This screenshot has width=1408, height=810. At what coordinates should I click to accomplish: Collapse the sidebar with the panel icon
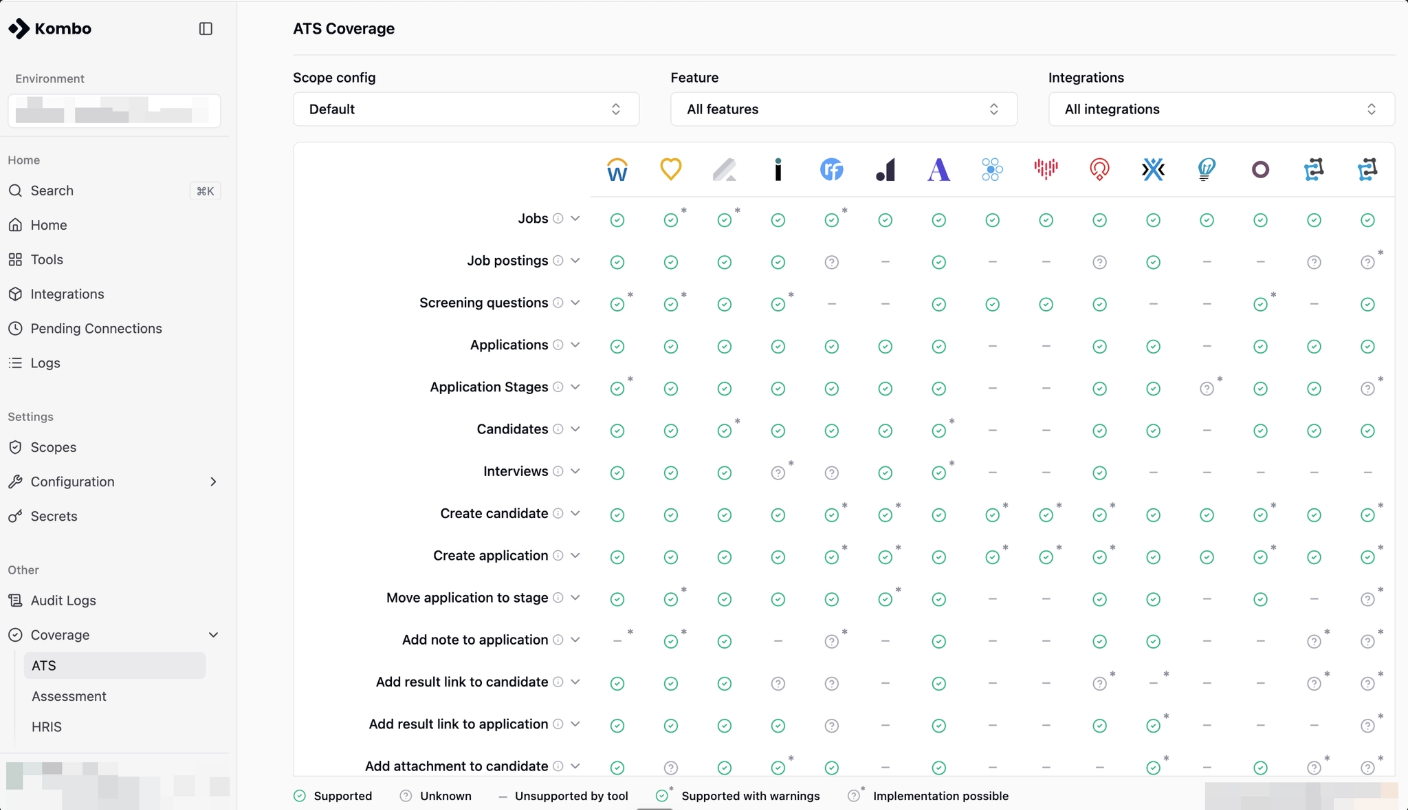click(x=206, y=29)
